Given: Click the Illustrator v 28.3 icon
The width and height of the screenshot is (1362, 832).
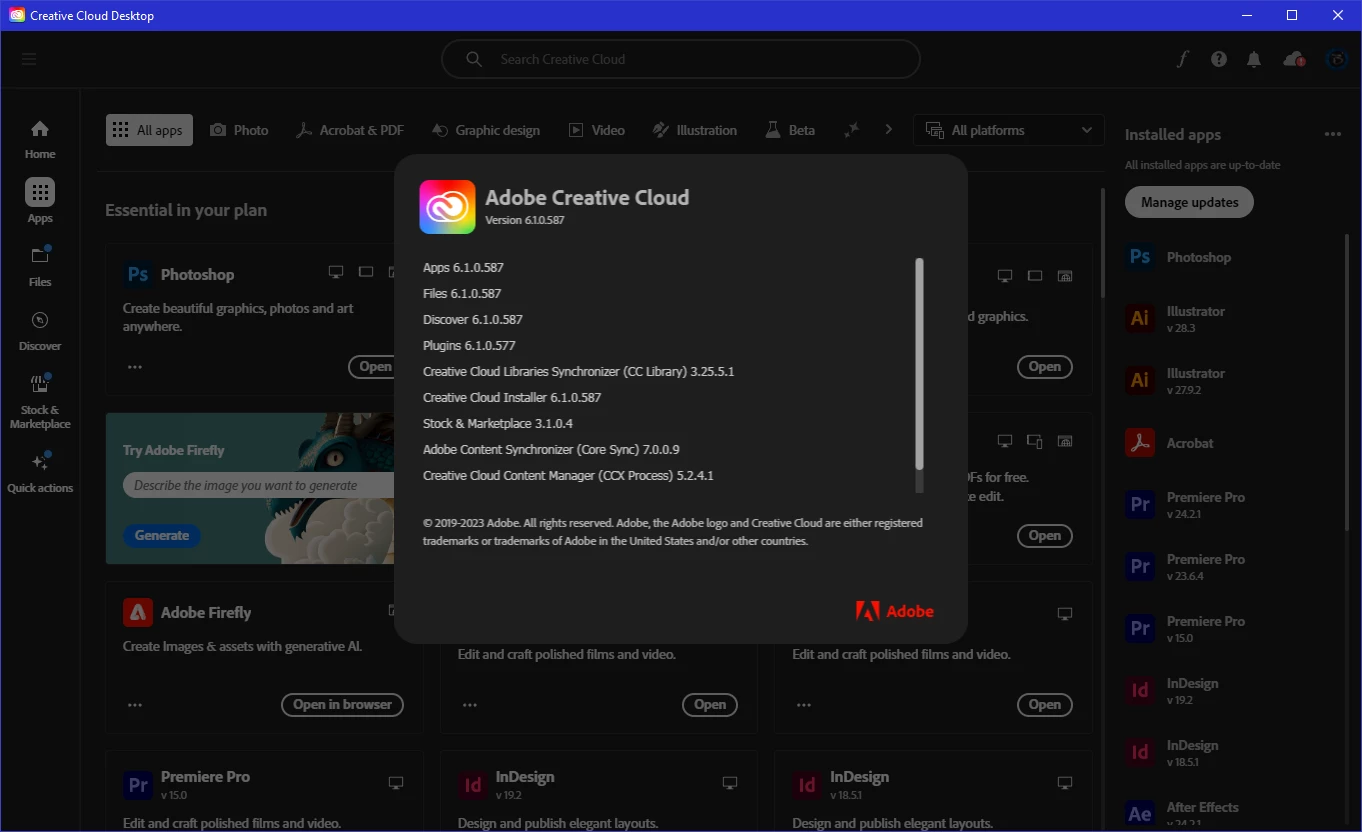Looking at the screenshot, I should pos(1140,319).
